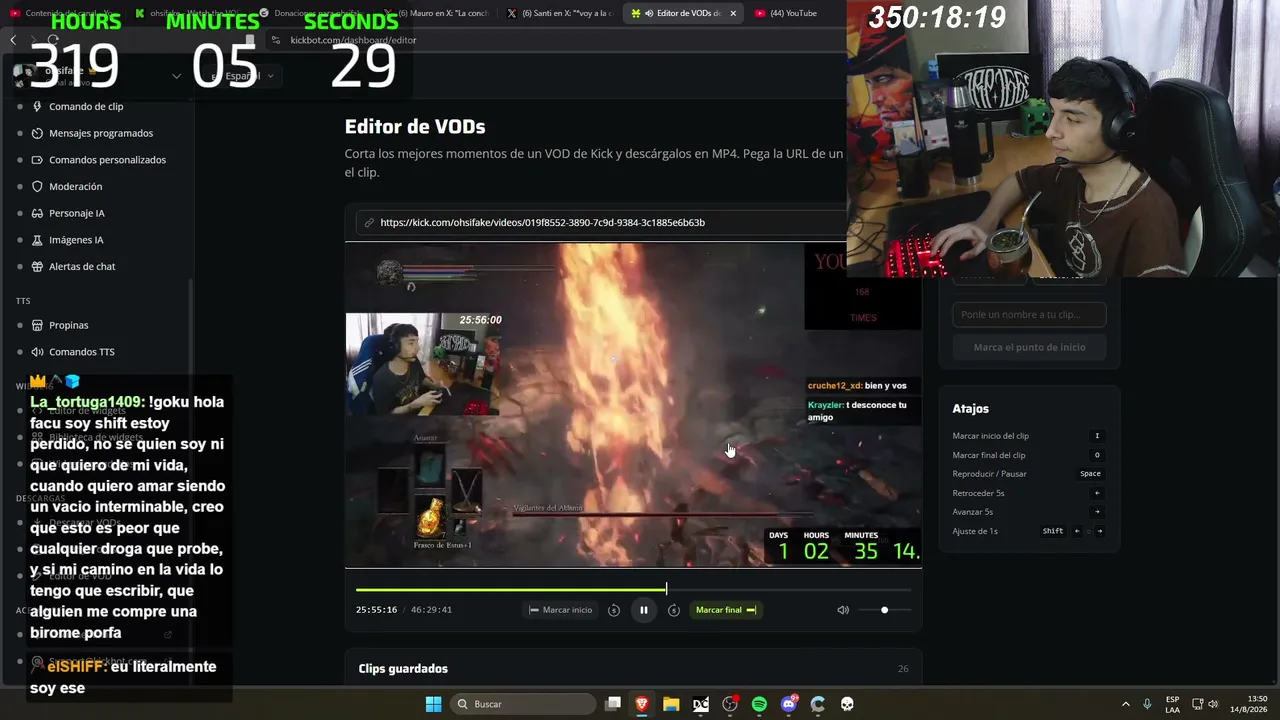Click the link icon beside VOD URL
The image size is (1280, 720).
point(369,222)
